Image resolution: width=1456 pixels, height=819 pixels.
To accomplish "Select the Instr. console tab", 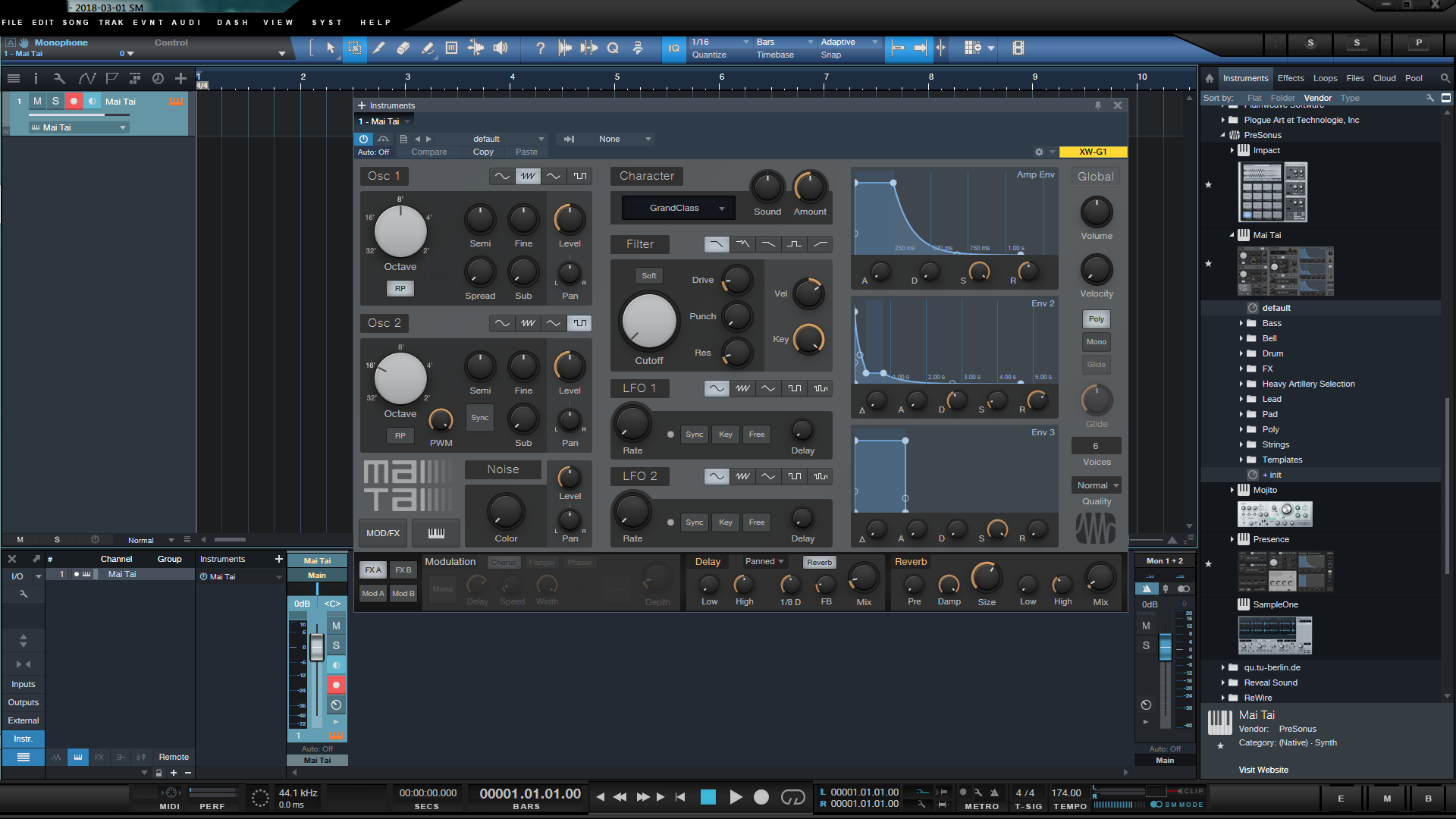I will [x=23, y=739].
